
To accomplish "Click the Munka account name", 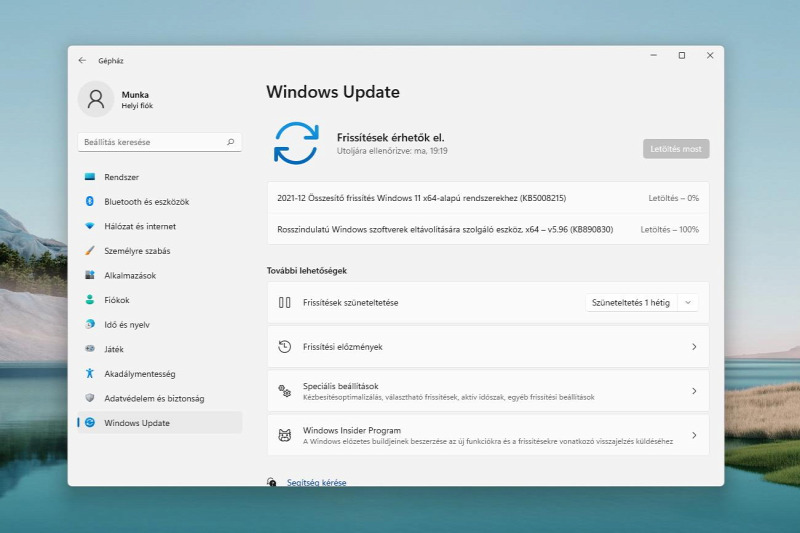I will 135,95.
